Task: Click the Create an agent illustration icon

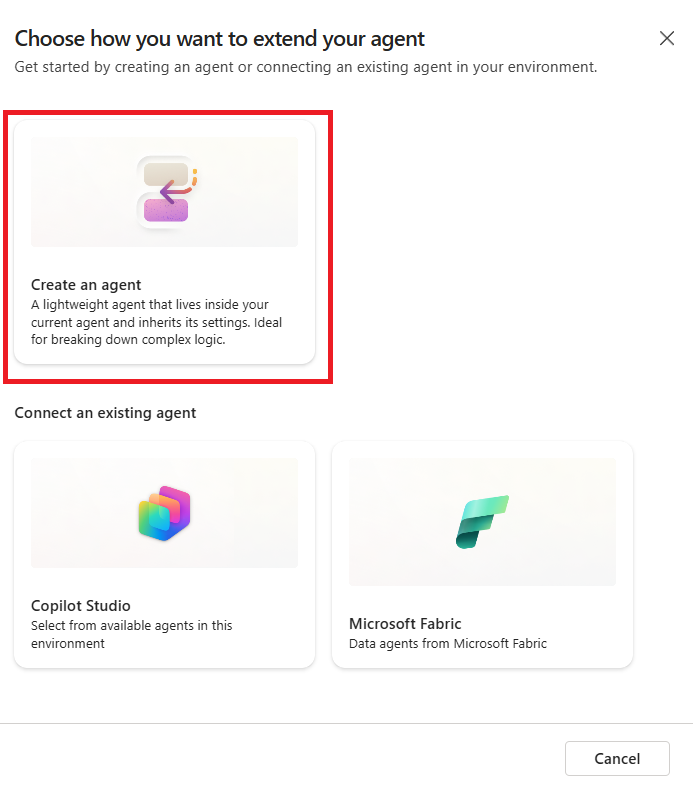Action: tap(165, 192)
